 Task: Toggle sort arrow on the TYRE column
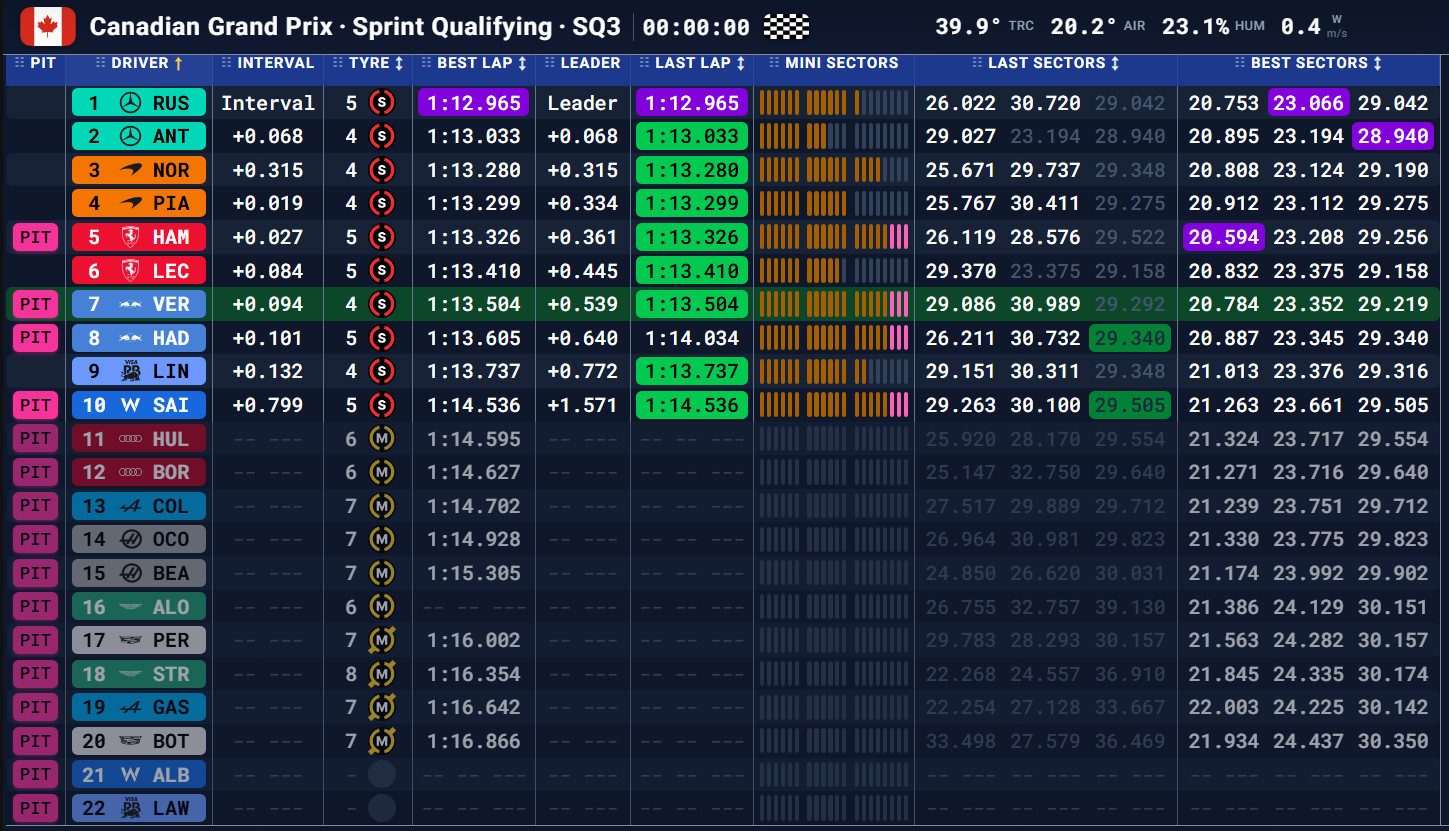click(399, 63)
